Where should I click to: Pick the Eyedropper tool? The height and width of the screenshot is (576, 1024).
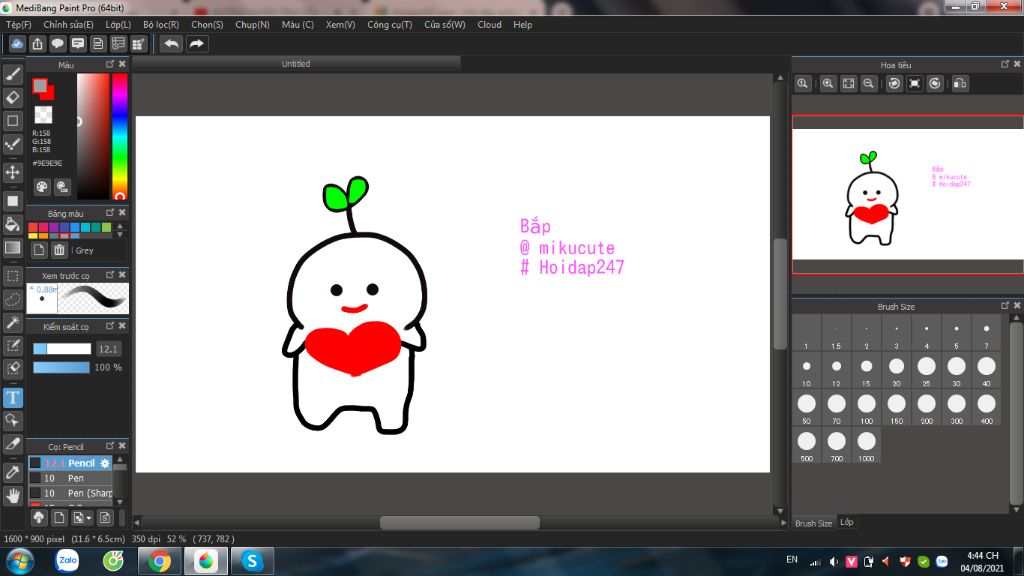point(13,471)
